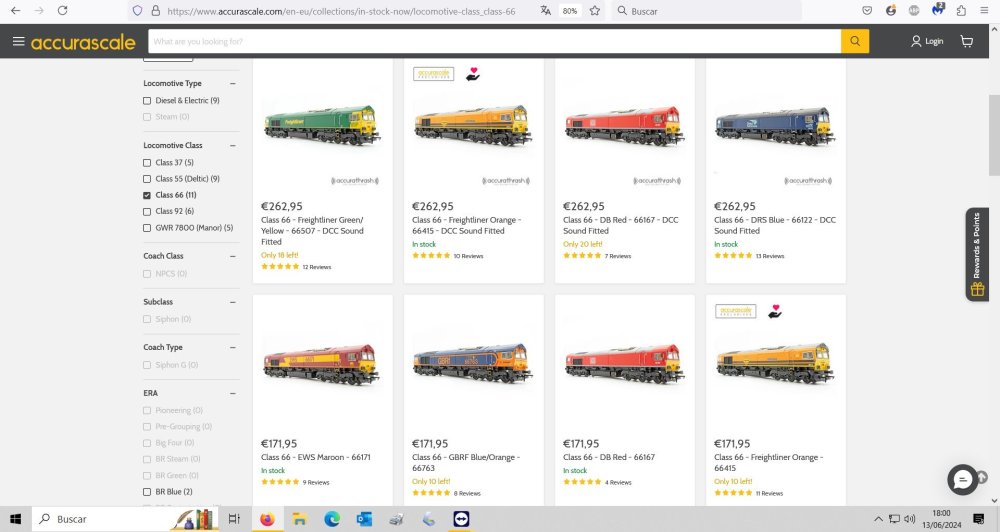Click the tracking protection shield icon

(137, 11)
